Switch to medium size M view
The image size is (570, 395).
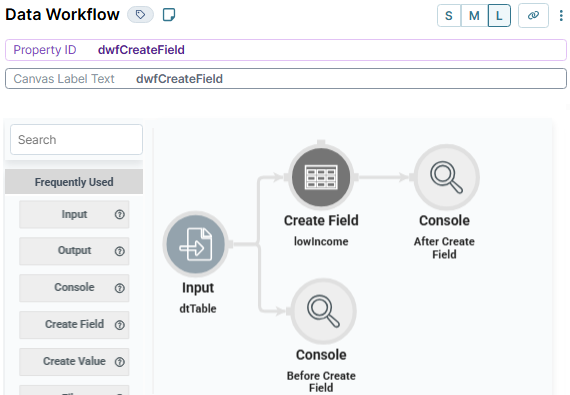point(474,16)
